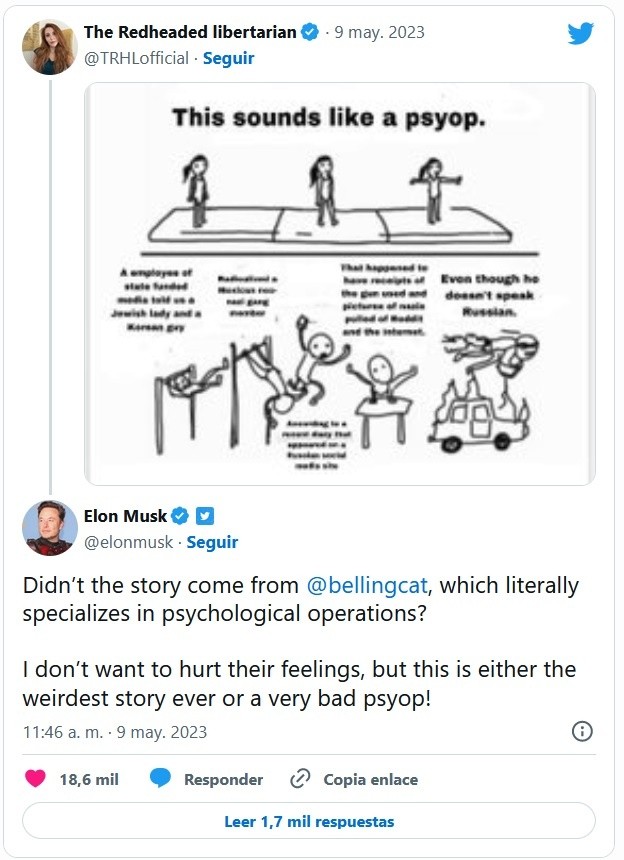
Task: Open The Redheaded libertarian's profile avatar
Action: [49, 46]
